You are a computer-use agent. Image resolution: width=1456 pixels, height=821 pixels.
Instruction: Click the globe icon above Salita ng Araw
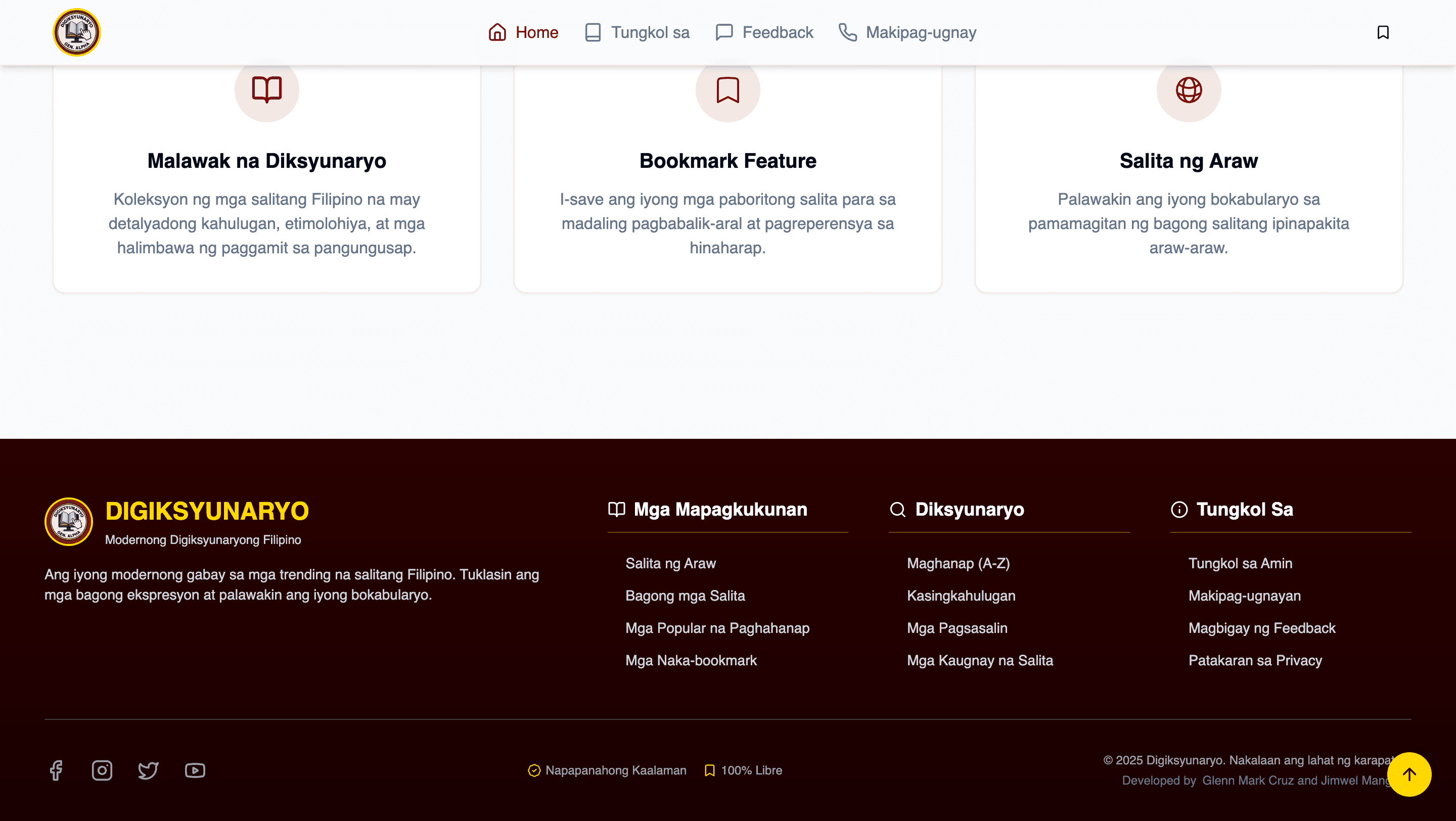[x=1189, y=89]
